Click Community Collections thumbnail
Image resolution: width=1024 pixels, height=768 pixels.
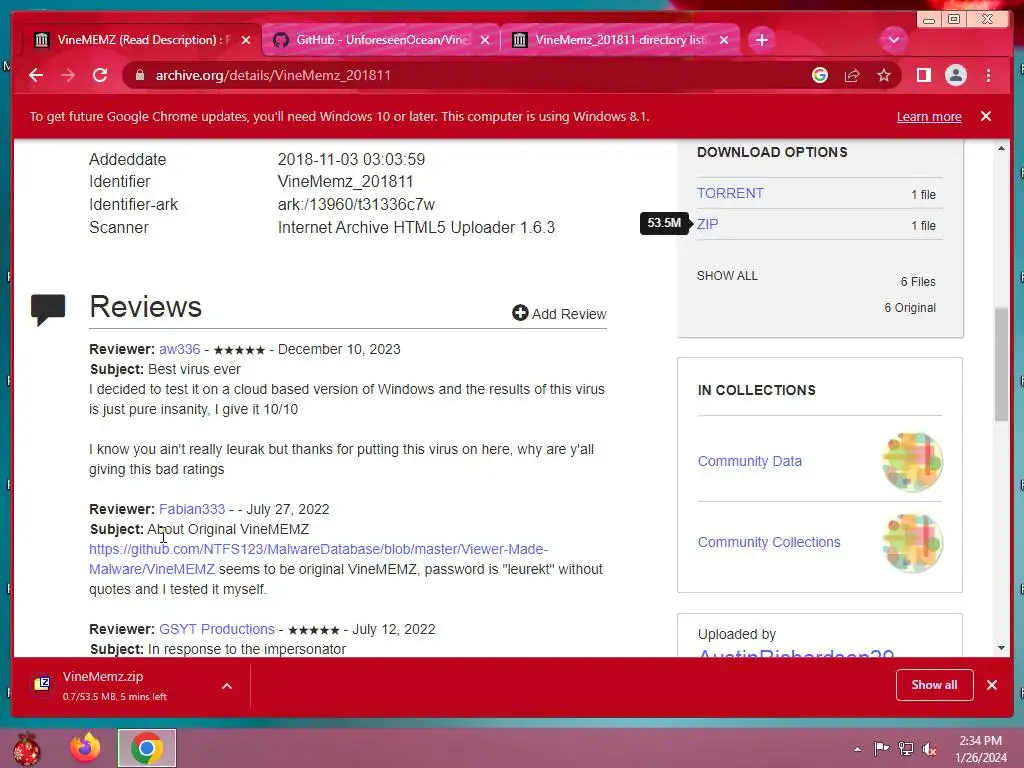(912, 543)
